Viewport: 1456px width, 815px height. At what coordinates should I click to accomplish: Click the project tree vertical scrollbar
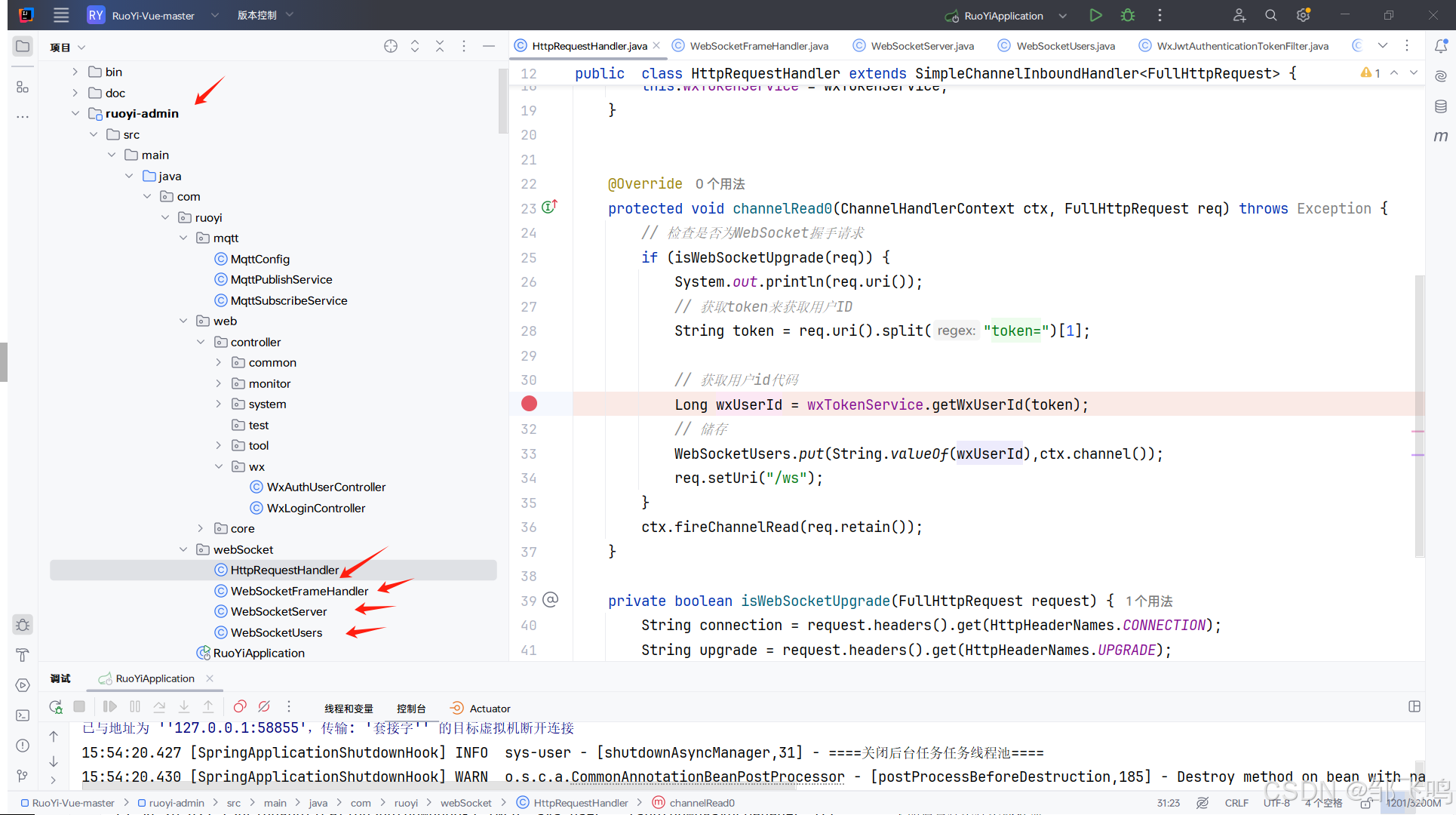pos(503,102)
